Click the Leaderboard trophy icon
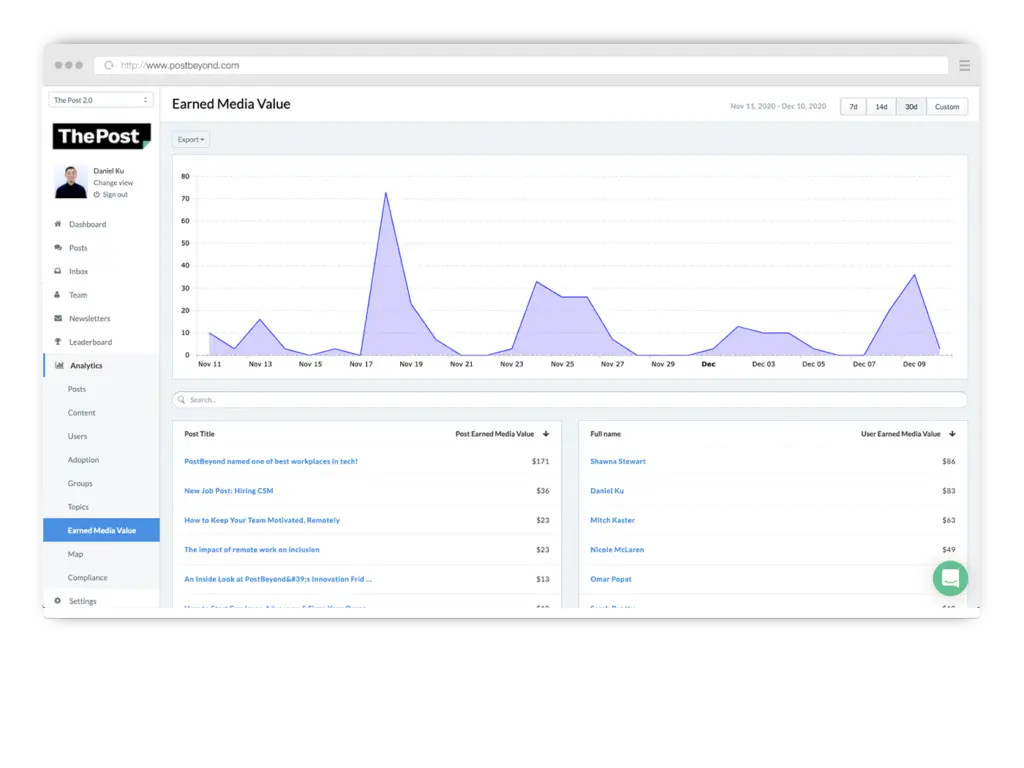The image size is (1024, 768). point(58,342)
